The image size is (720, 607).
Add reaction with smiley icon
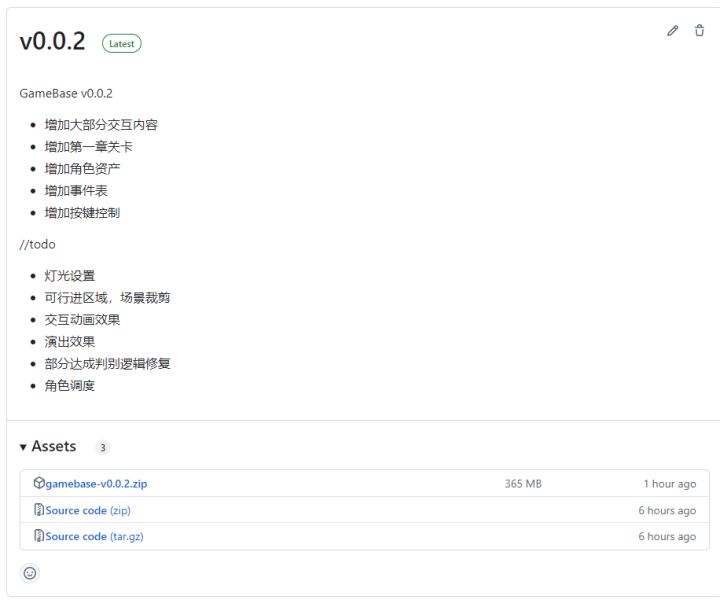tap(30, 573)
